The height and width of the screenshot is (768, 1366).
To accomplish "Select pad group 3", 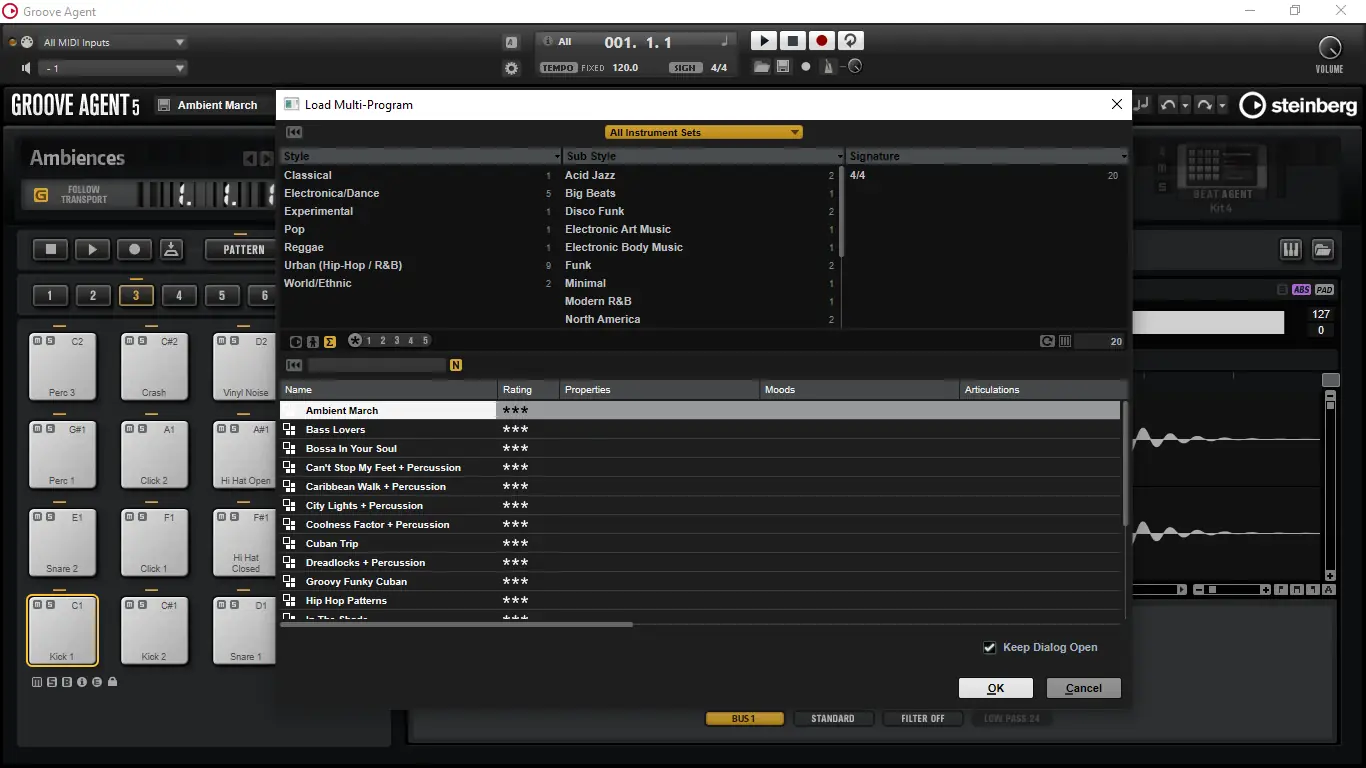I will (136, 295).
